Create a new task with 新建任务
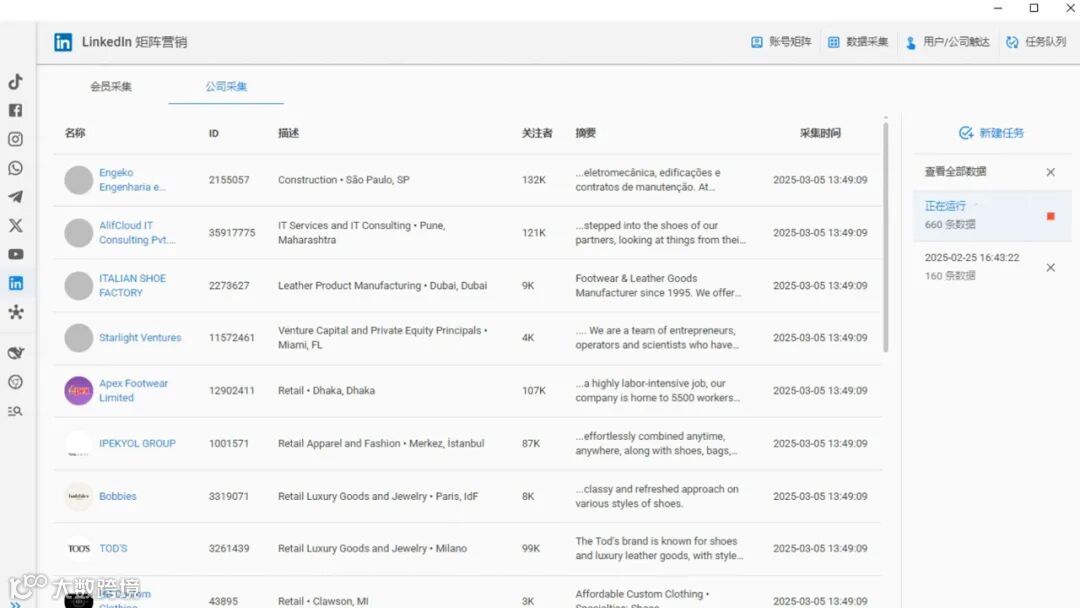The image size is (1080, 608). point(992,133)
